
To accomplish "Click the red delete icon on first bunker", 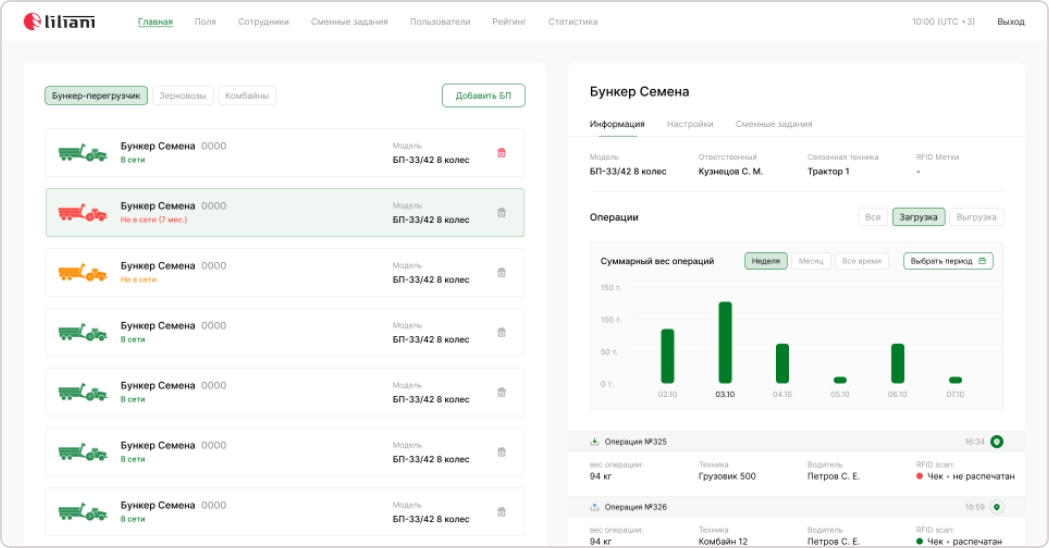I will click(501, 153).
